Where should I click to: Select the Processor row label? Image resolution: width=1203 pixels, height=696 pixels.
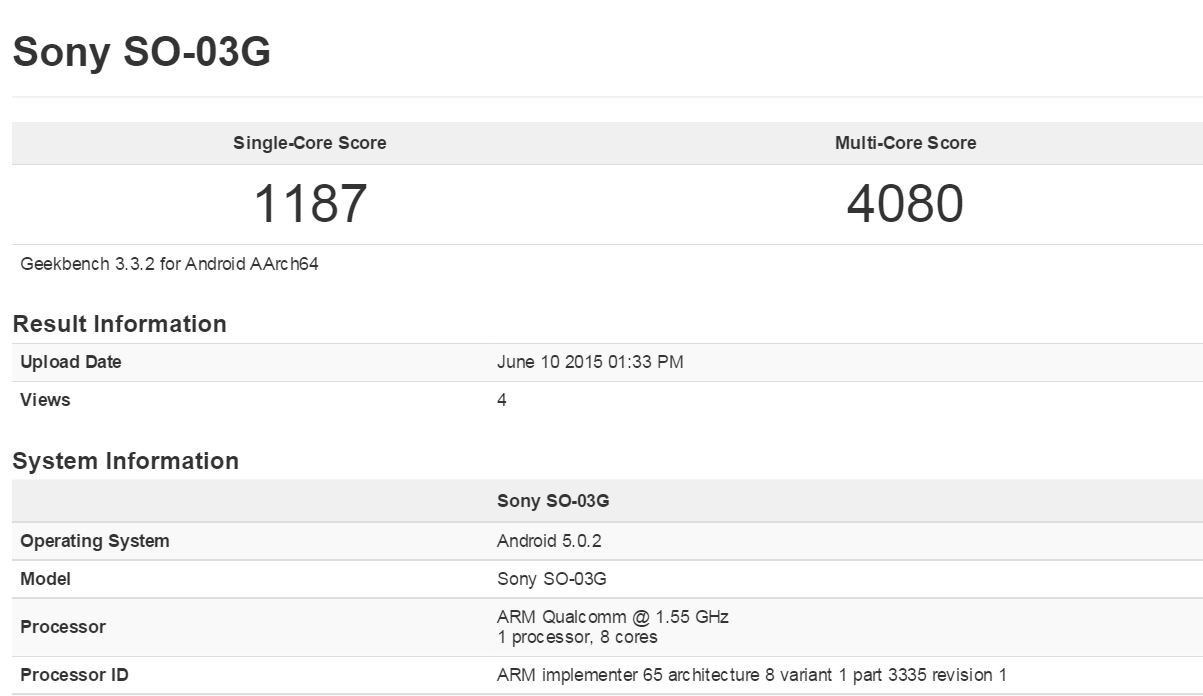click(x=63, y=627)
